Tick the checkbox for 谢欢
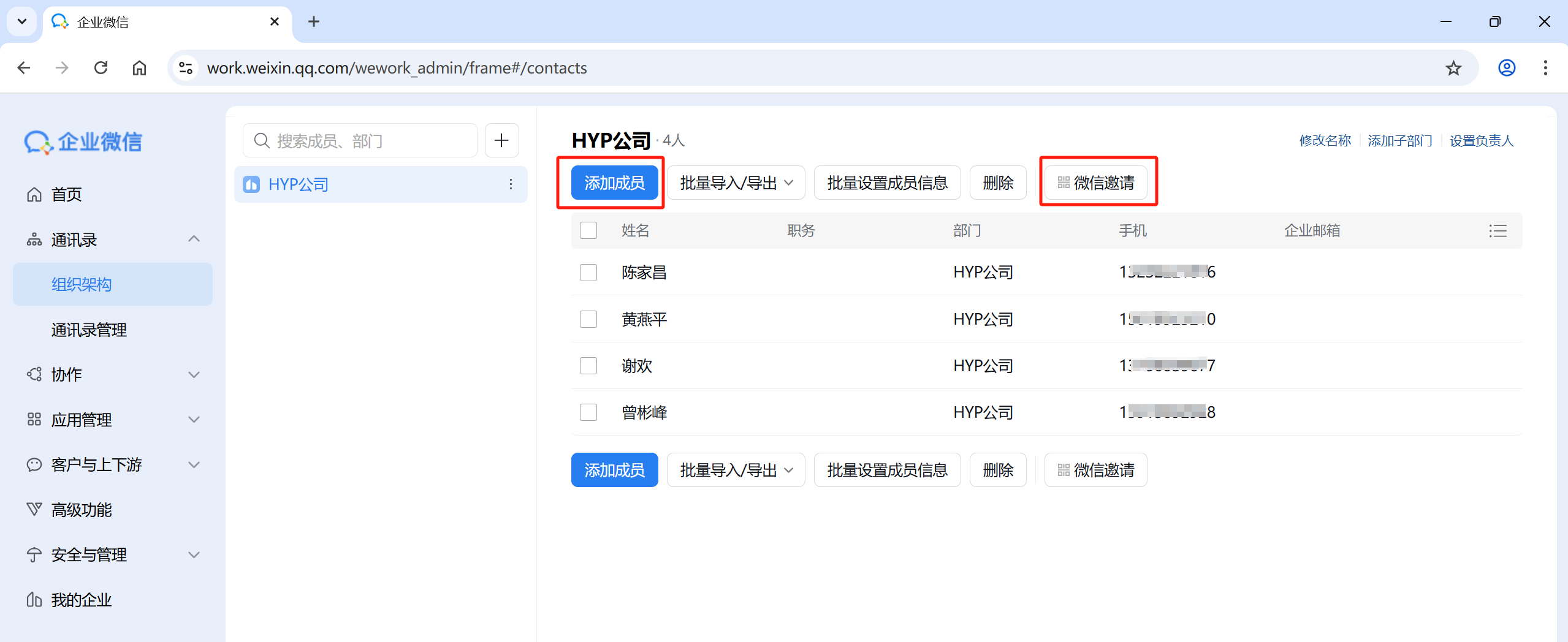Screen dimensions: 1568x642 588,366
